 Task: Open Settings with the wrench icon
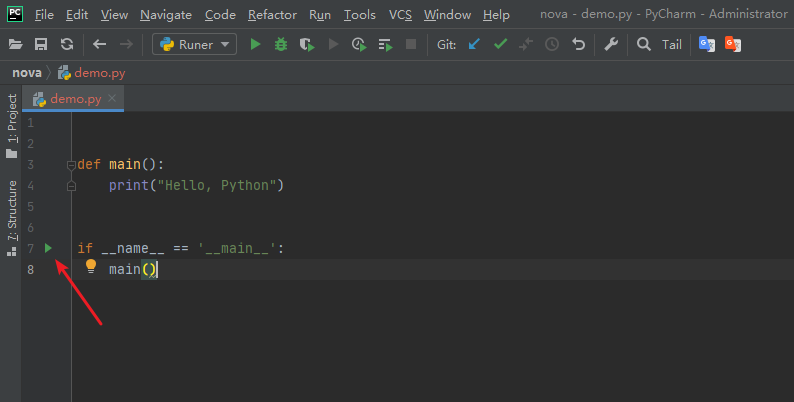pos(612,45)
